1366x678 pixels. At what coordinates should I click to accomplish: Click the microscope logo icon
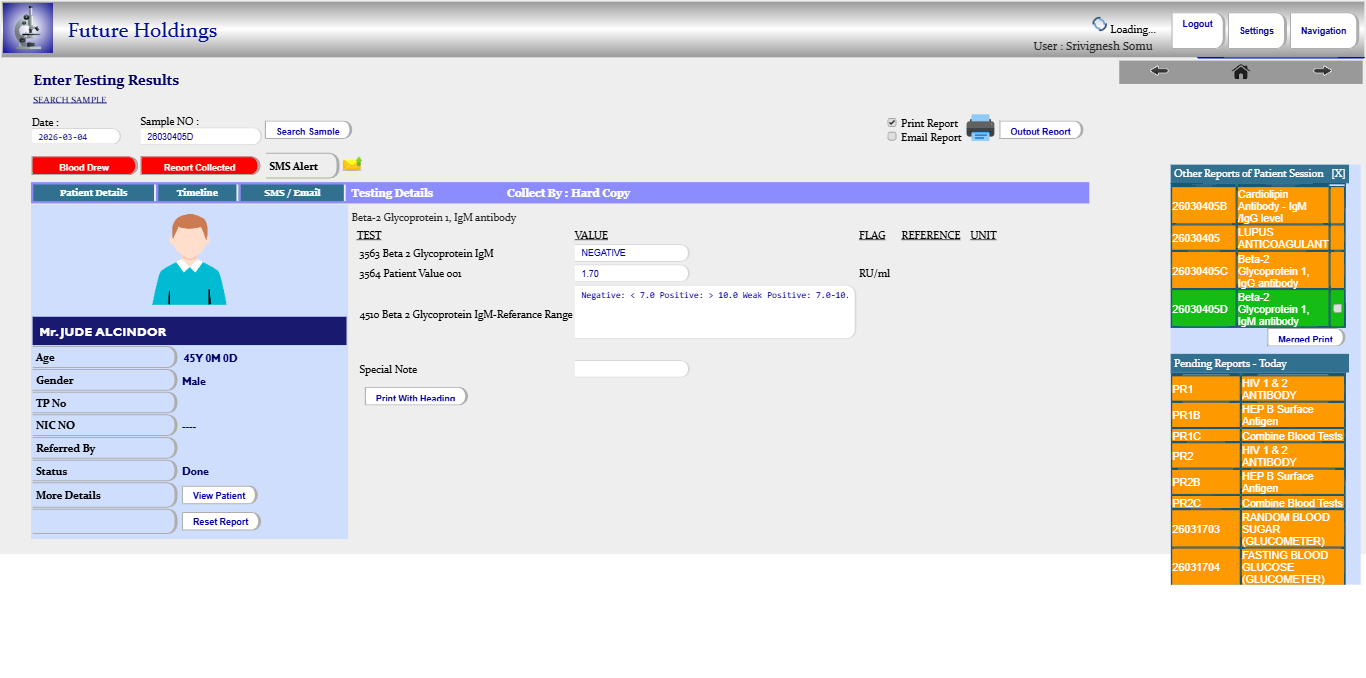click(28, 28)
